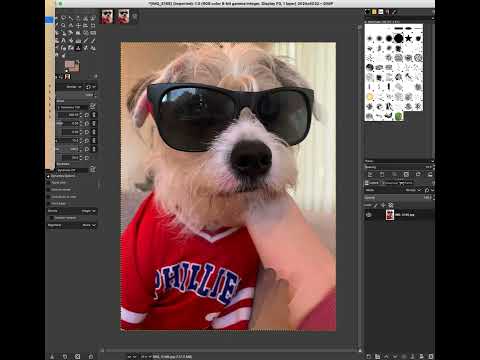This screenshot has height=360, width=480.
Task: Enable Smooth stroke option
Action: 49,190
